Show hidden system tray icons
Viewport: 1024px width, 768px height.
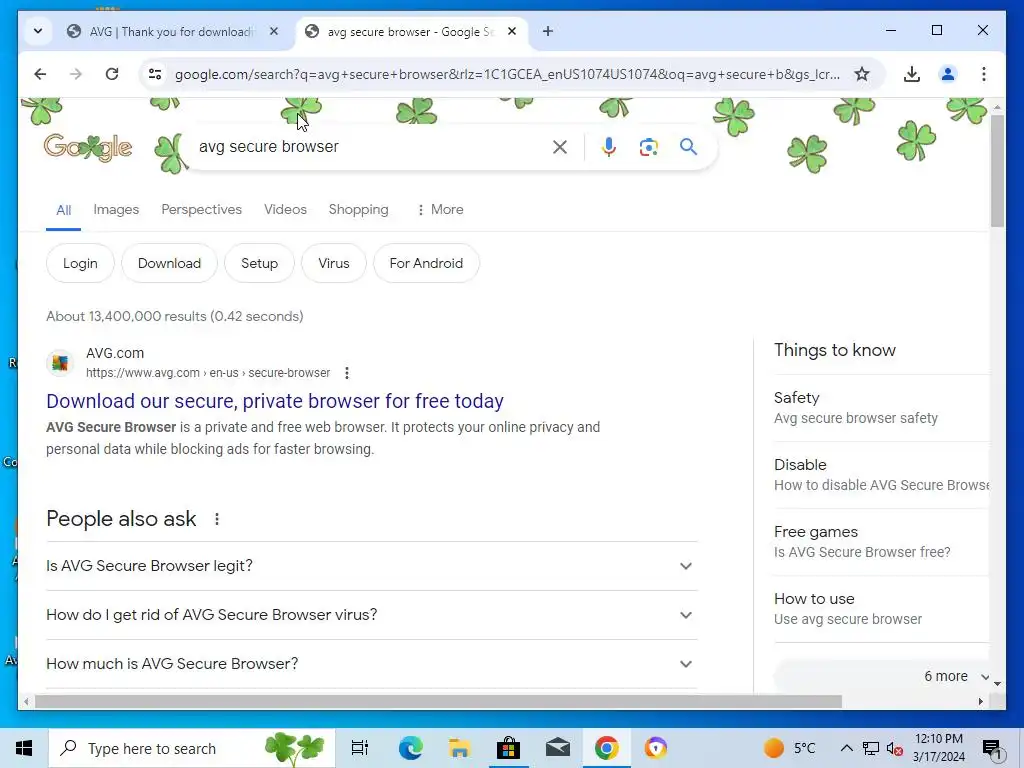pyautogui.click(x=846, y=748)
